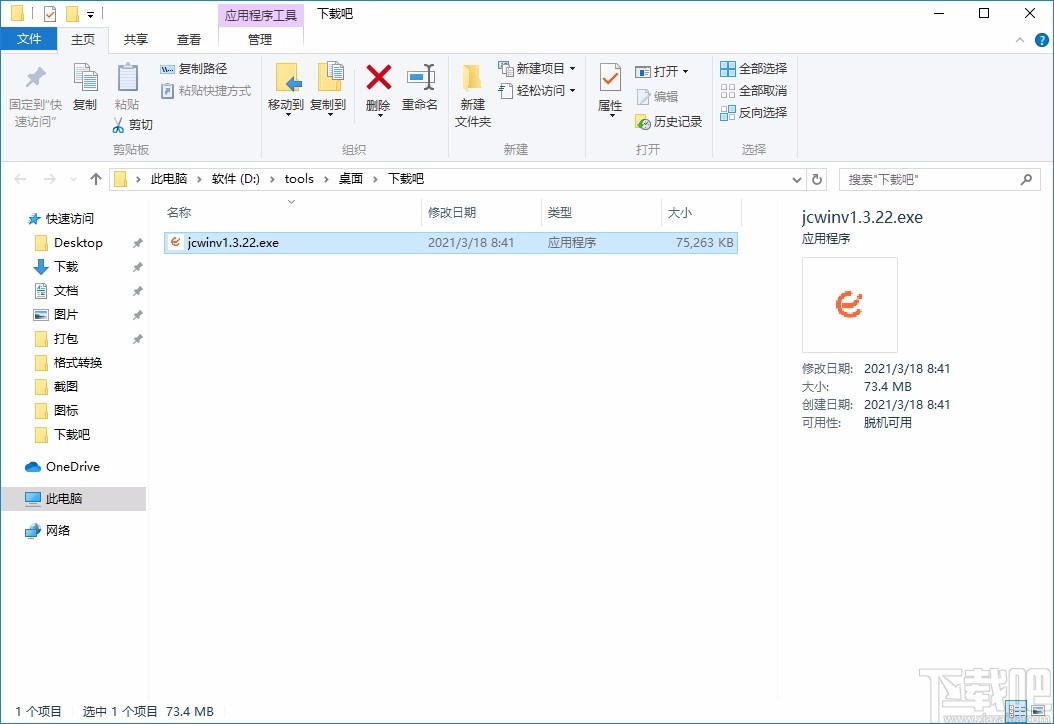
Task: Toggle 反向选择 (Invert selection)
Action: (x=753, y=112)
